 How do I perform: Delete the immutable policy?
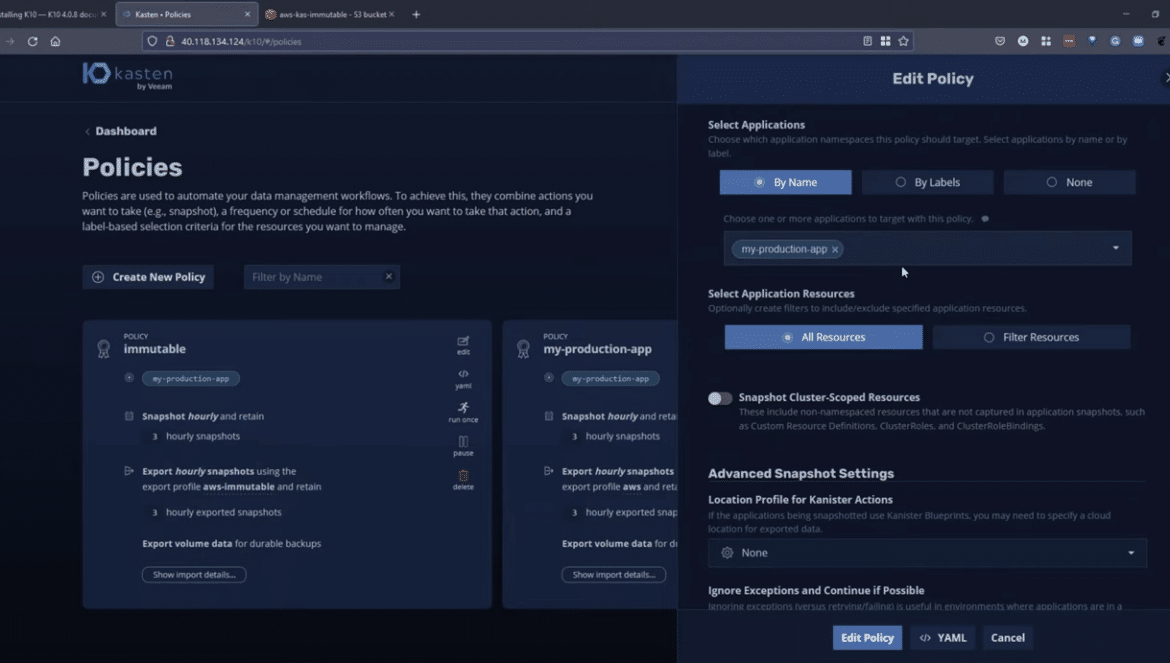[463, 480]
